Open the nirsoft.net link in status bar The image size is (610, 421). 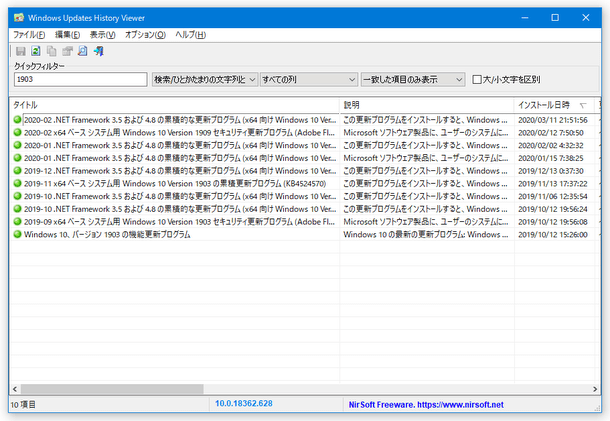point(460,405)
